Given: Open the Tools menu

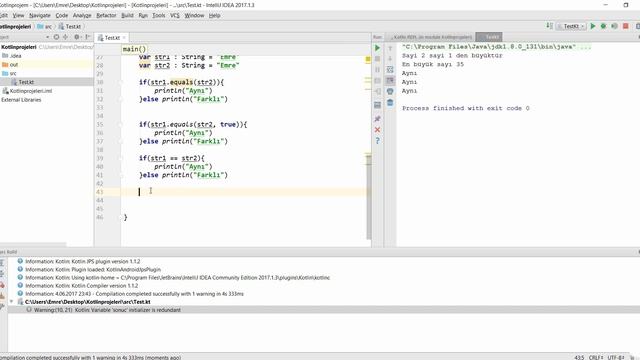Looking at the screenshot, I should click(x=159, y=16).
